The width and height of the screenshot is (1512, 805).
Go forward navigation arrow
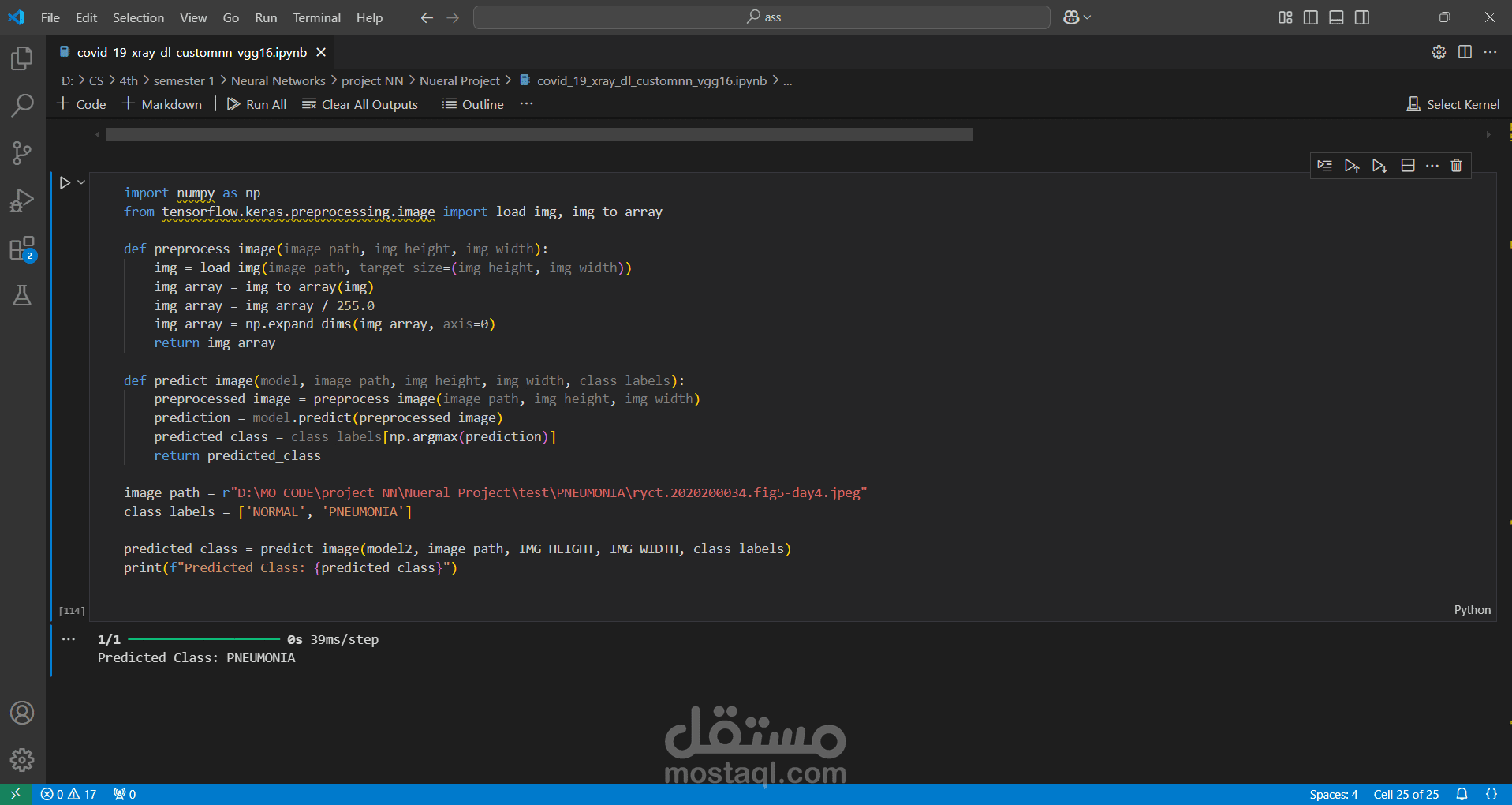tap(453, 17)
